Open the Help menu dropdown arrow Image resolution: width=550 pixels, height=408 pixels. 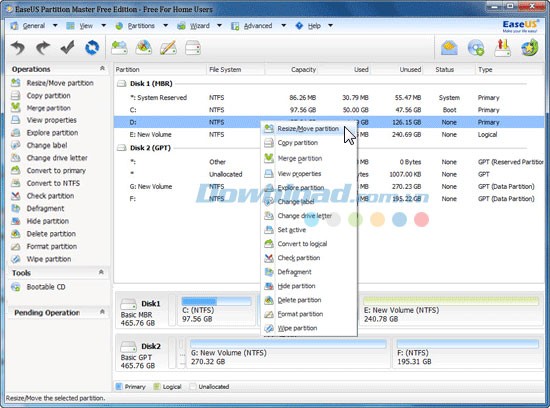330,26
